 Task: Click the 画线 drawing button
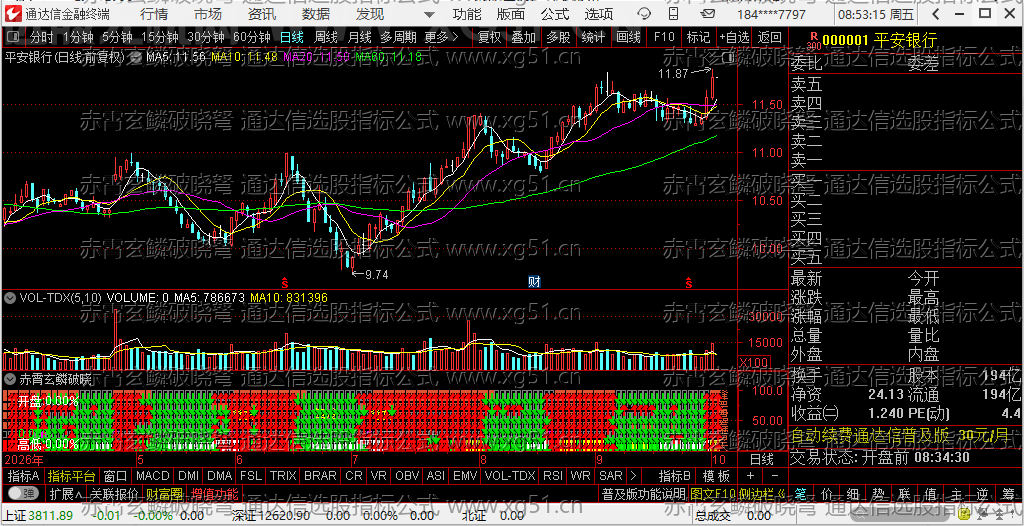tap(628, 38)
